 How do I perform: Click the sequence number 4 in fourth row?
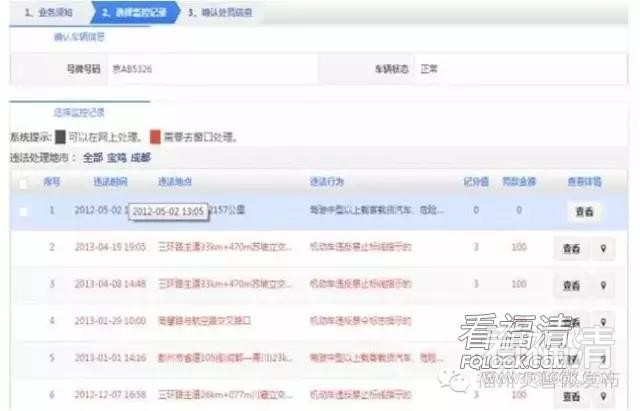52,321
